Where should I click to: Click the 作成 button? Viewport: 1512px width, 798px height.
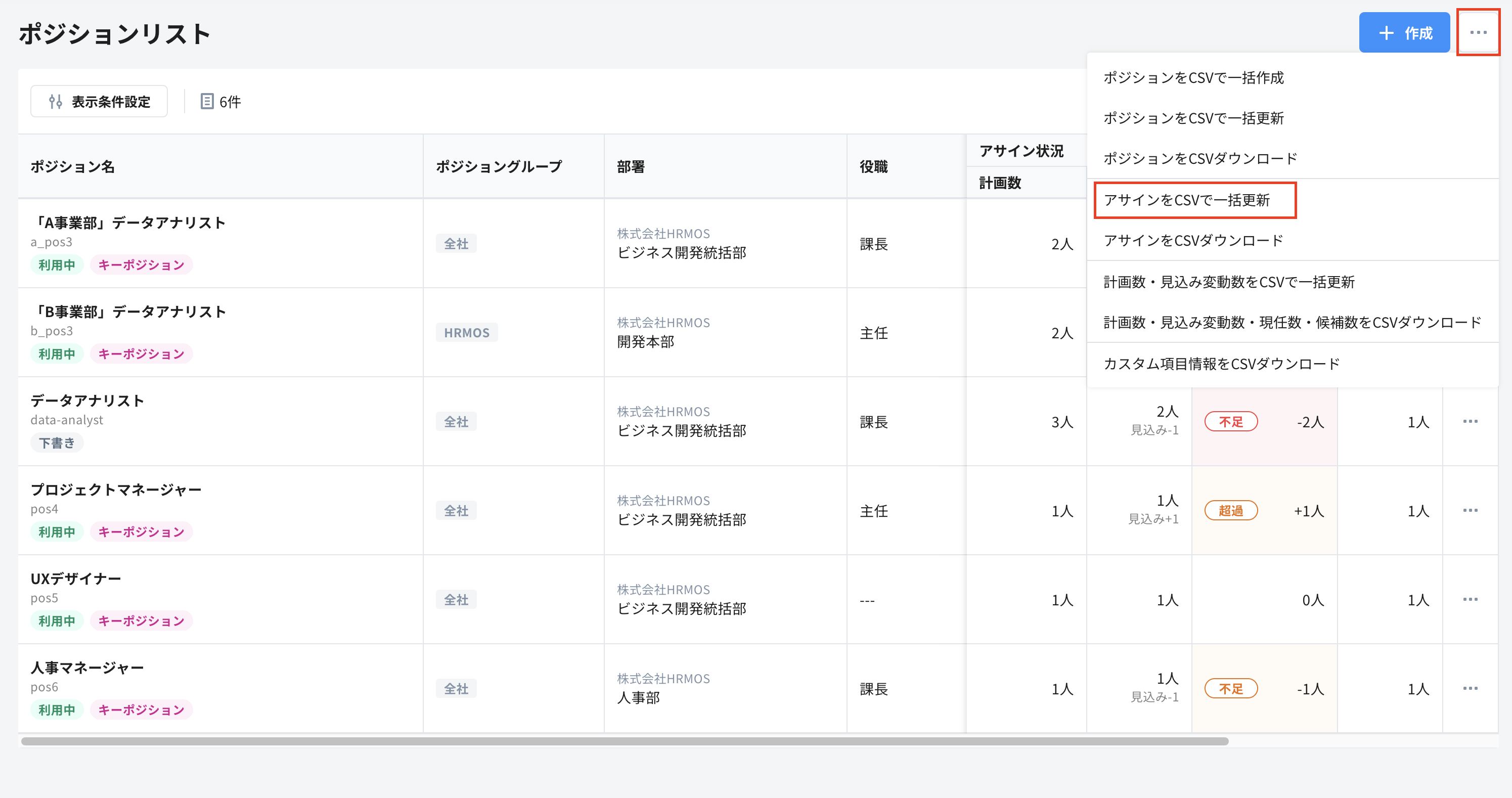(x=1405, y=32)
